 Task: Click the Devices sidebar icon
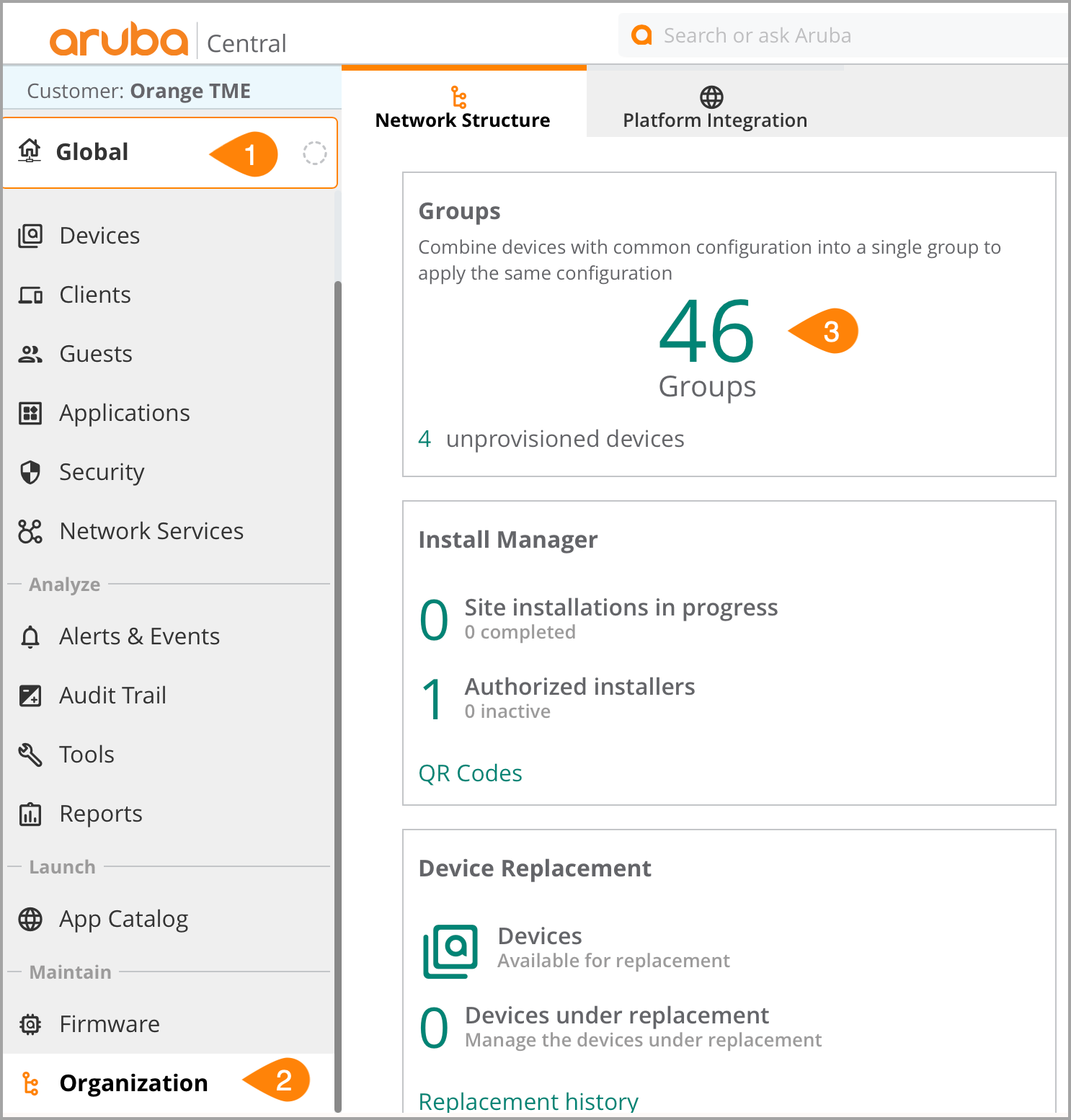pyautogui.click(x=30, y=236)
